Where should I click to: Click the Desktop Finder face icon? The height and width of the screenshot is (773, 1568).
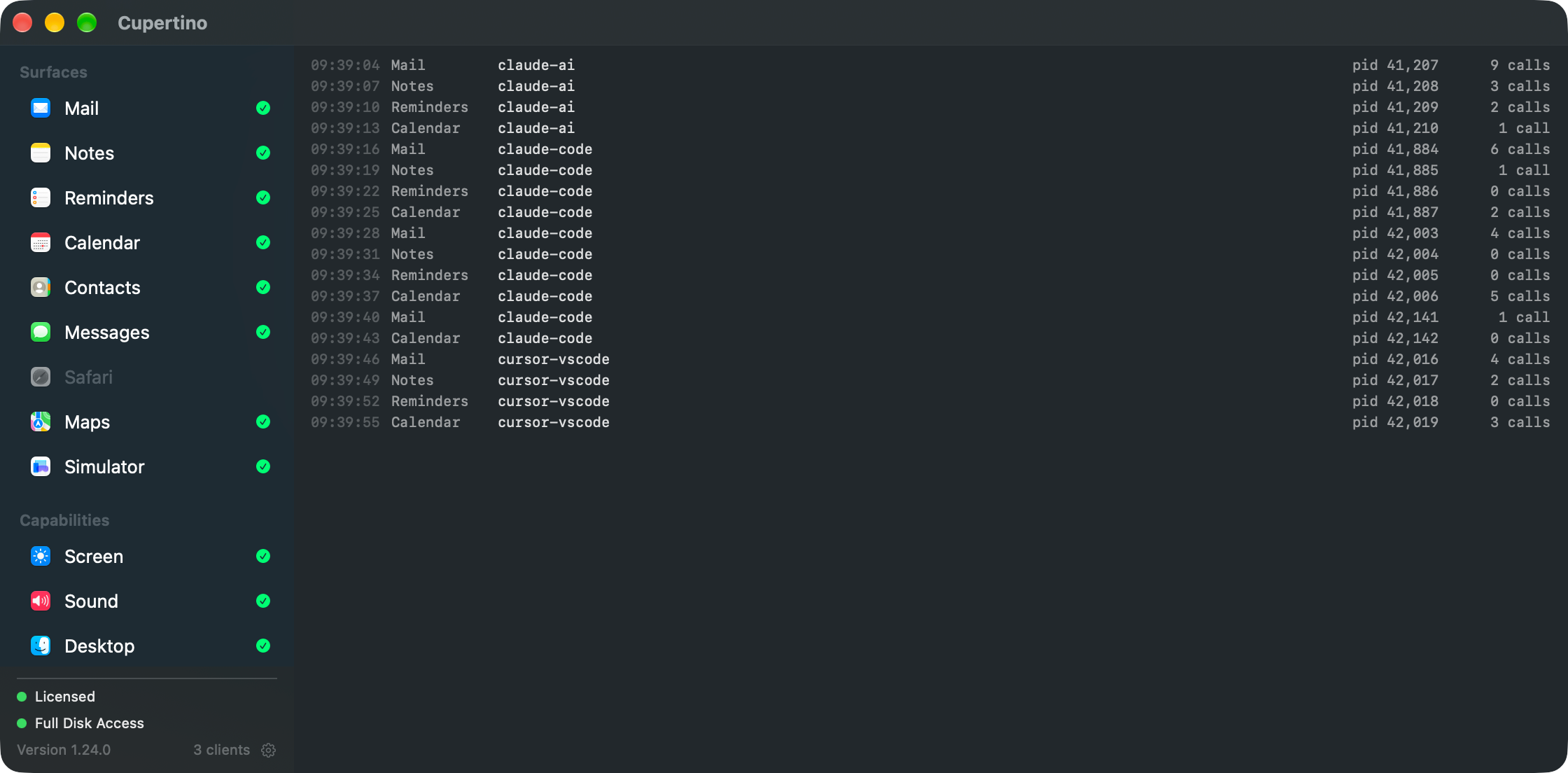coord(41,646)
